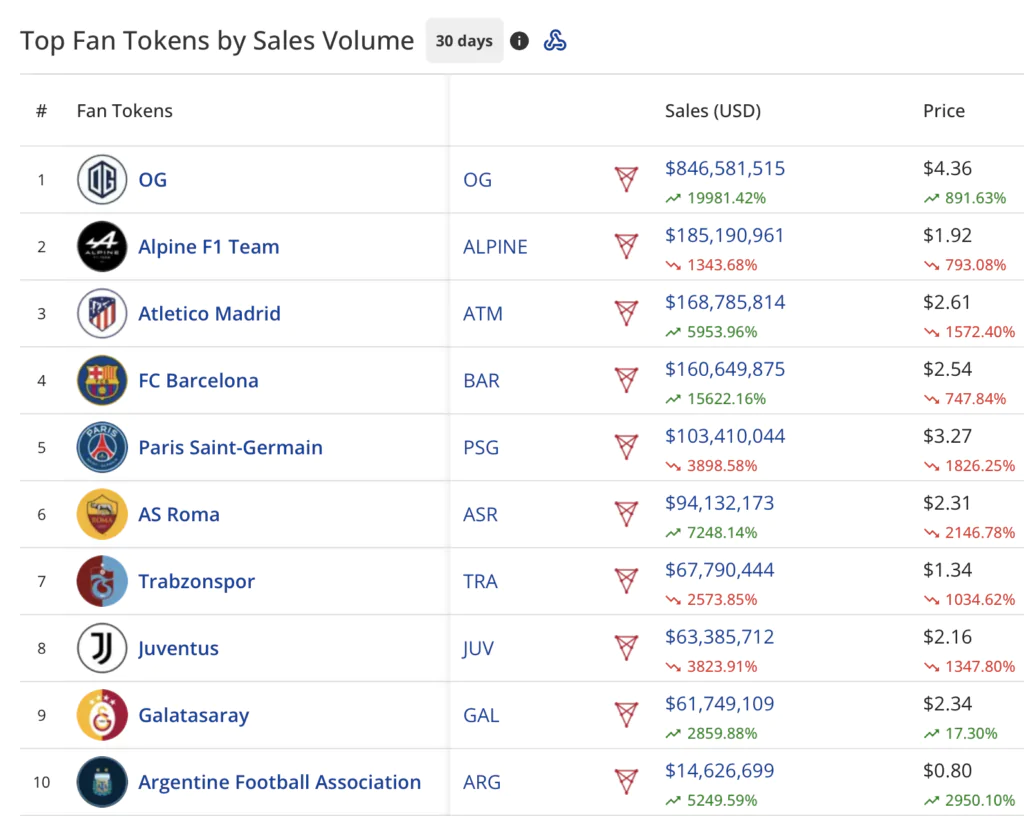Click the Chiliz chain icon in Galatasaray row

coord(626,715)
